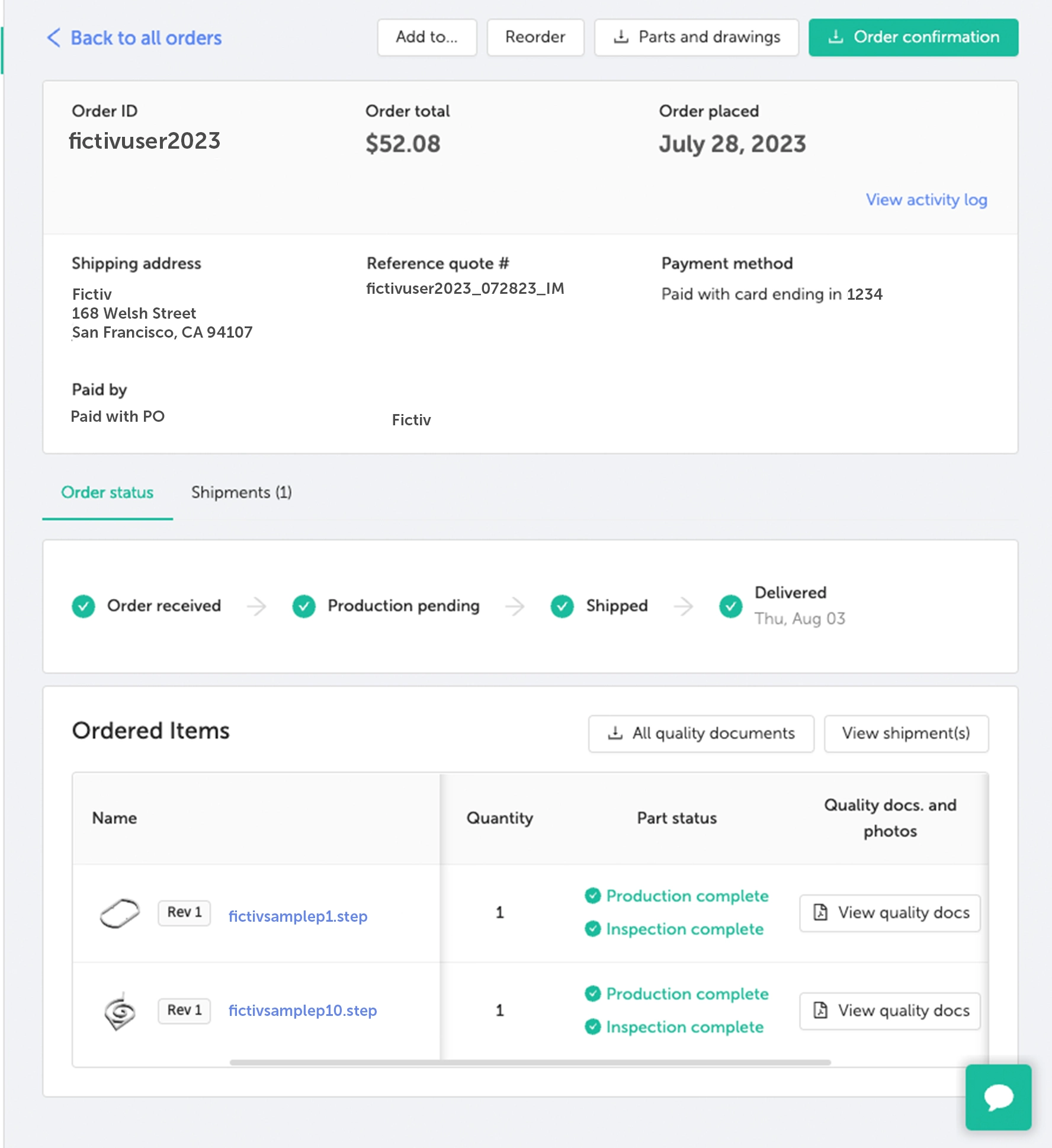The image size is (1052, 1148).
Task: Open the chat support bubble
Action: pos(997,1096)
